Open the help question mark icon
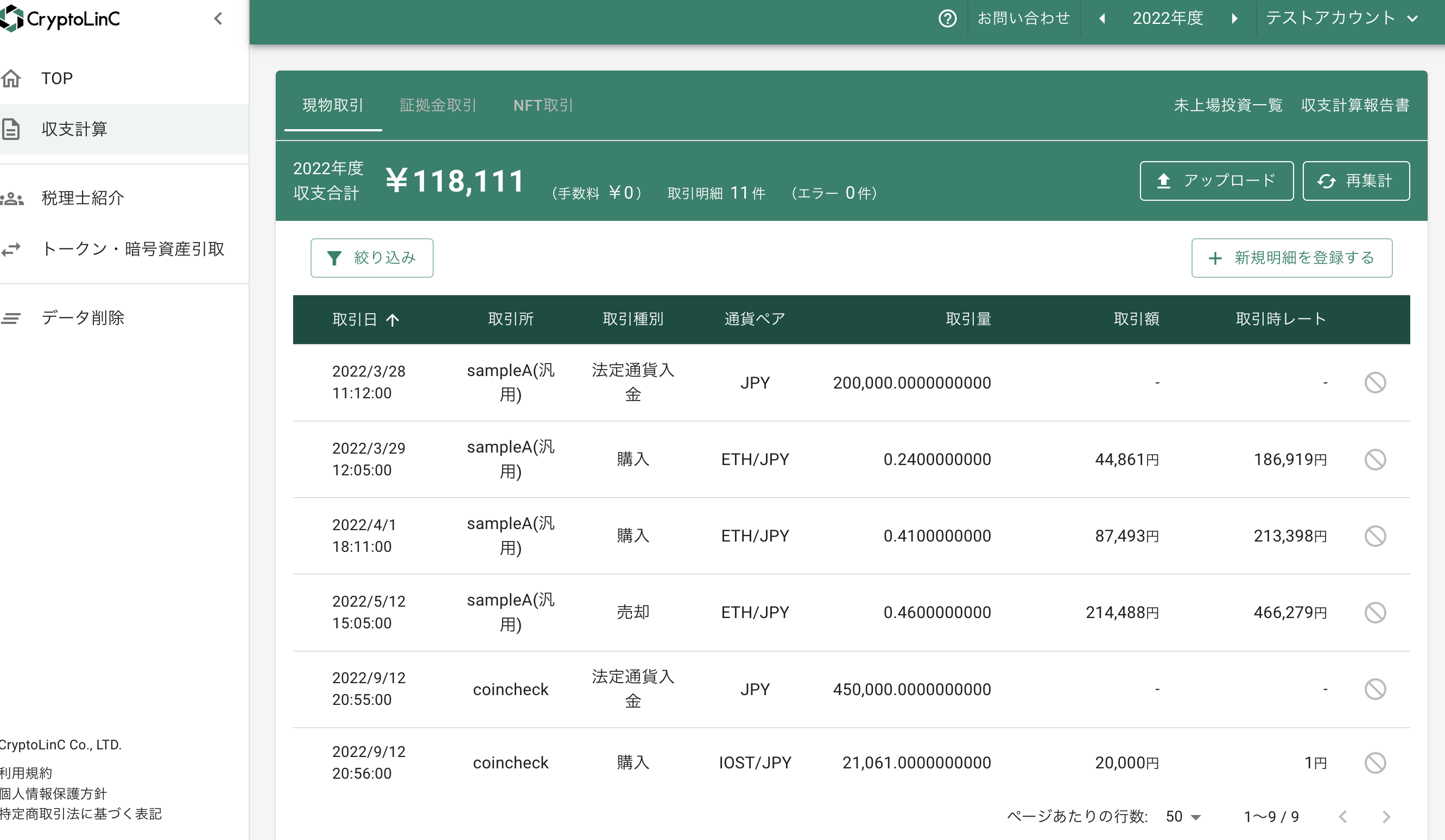The image size is (1445, 840). (947, 18)
